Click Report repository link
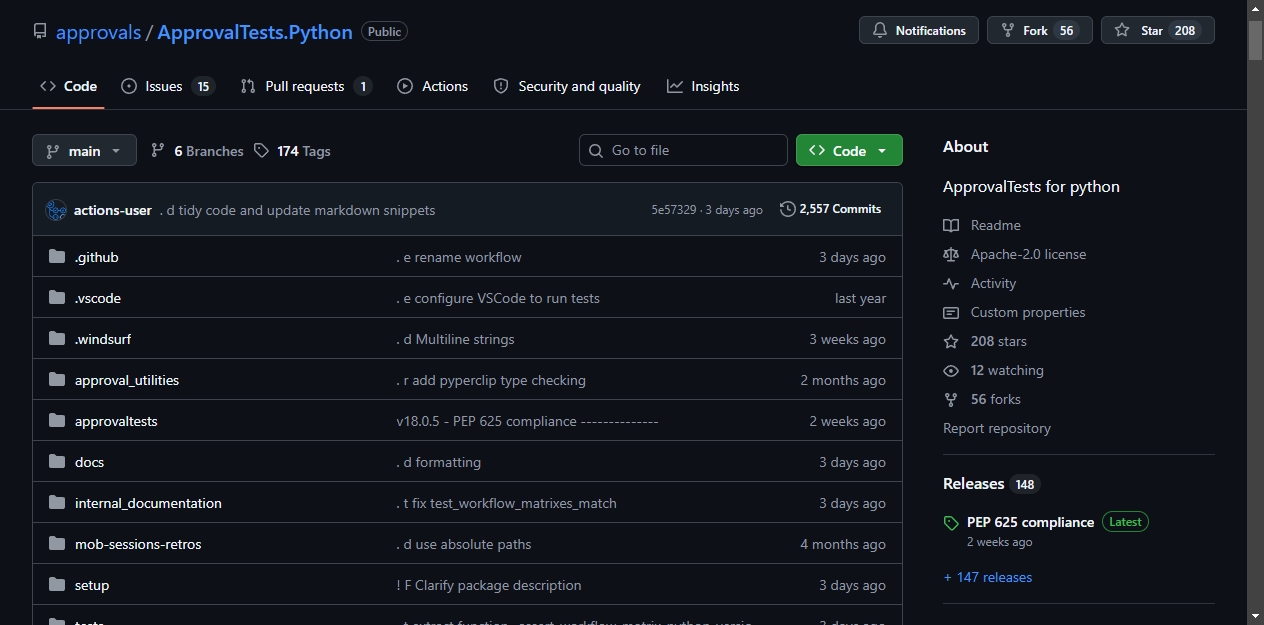 click(997, 428)
